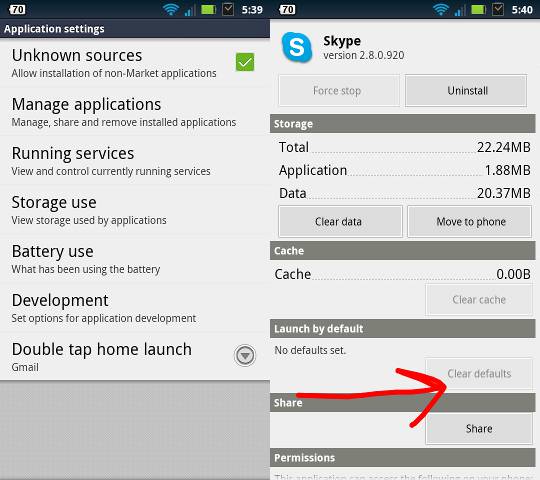
Task: Tap 'Manage, share and remove installed applications'
Action: 124,122
